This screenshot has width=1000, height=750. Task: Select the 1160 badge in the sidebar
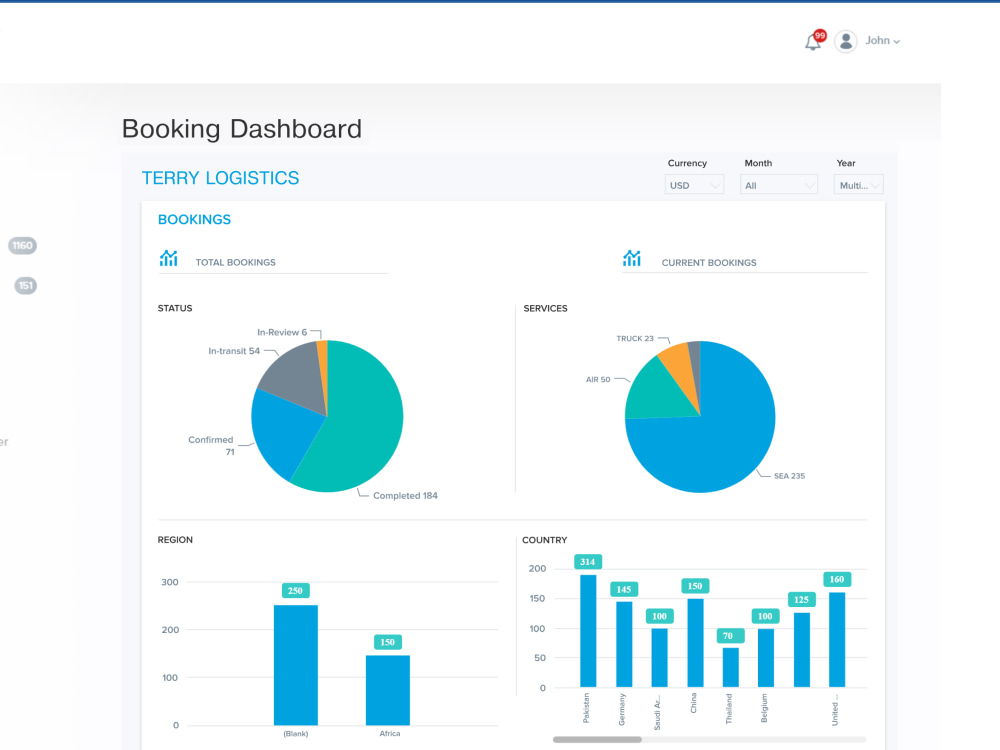pyautogui.click(x=22, y=245)
